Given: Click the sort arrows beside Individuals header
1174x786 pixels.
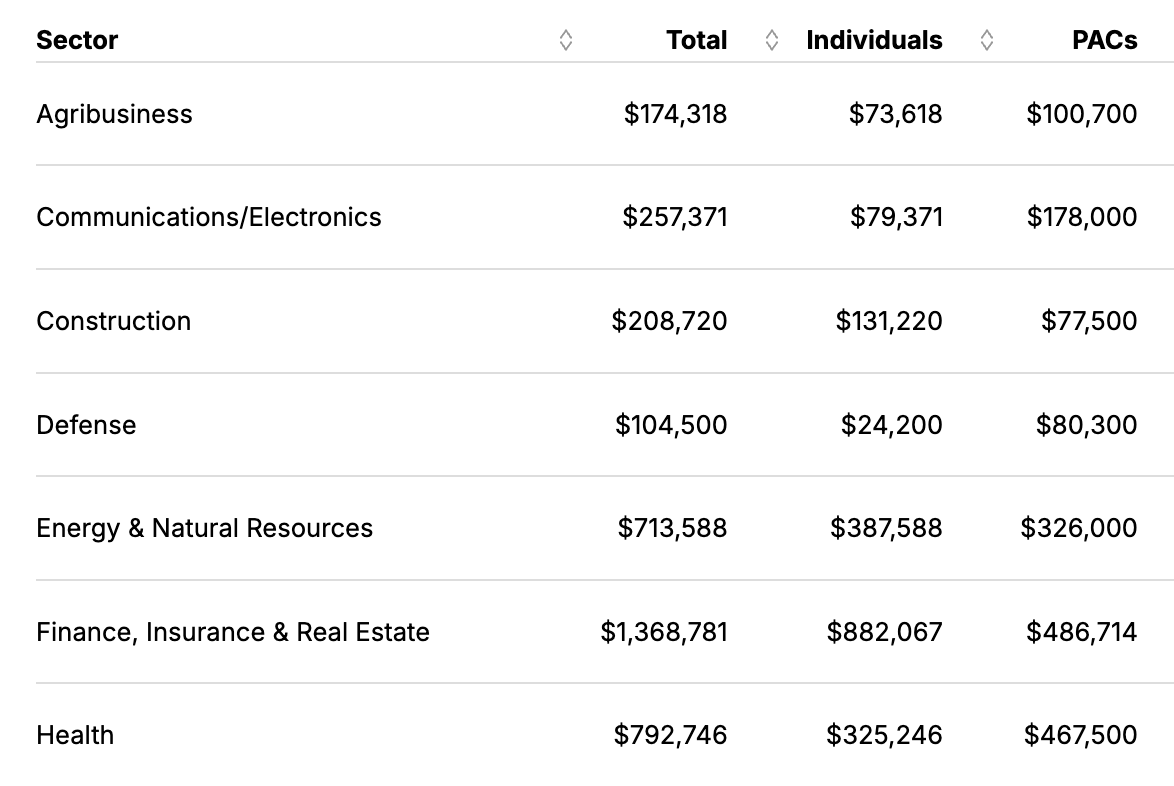Looking at the screenshot, I should (987, 40).
